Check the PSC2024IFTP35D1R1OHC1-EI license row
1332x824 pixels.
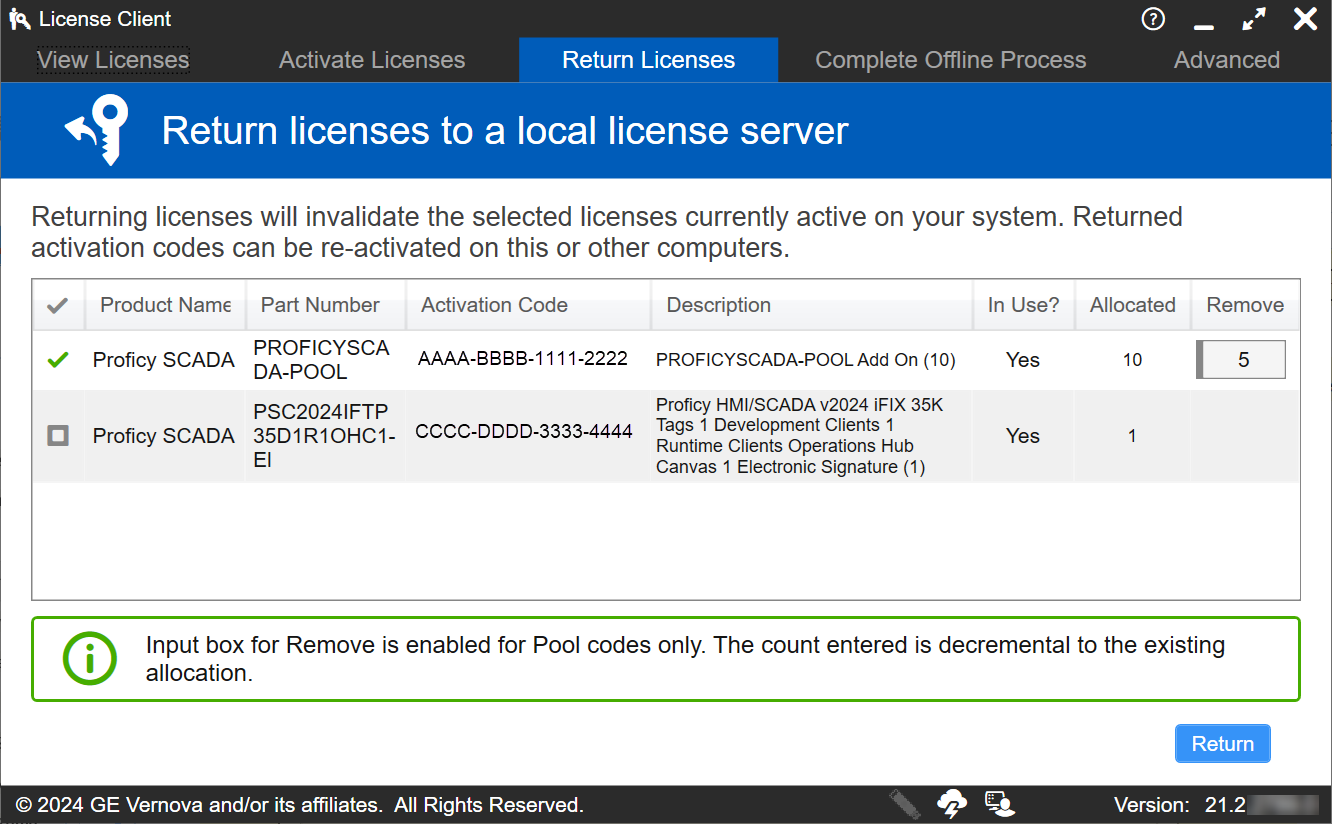pyautogui.click(x=58, y=436)
